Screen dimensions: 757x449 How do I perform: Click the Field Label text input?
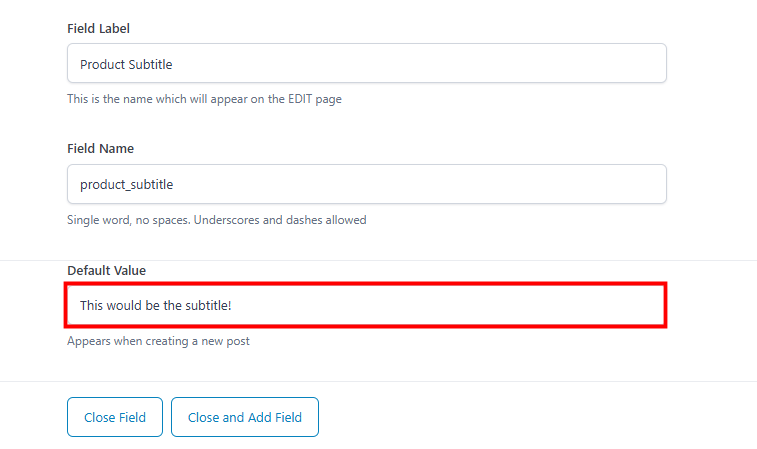(x=366, y=64)
